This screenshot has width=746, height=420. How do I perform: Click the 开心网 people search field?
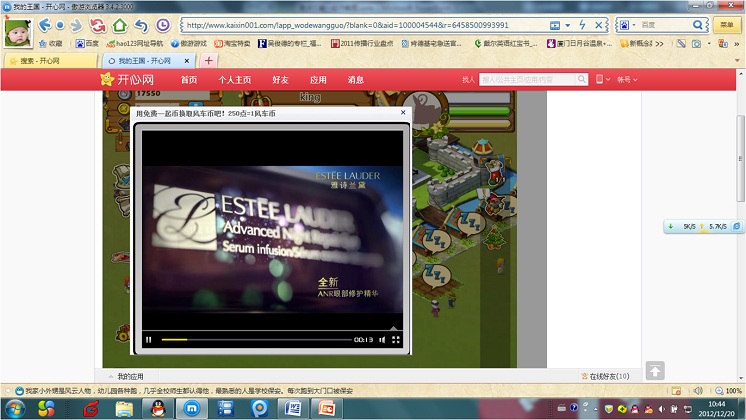click(x=528, y=79)
